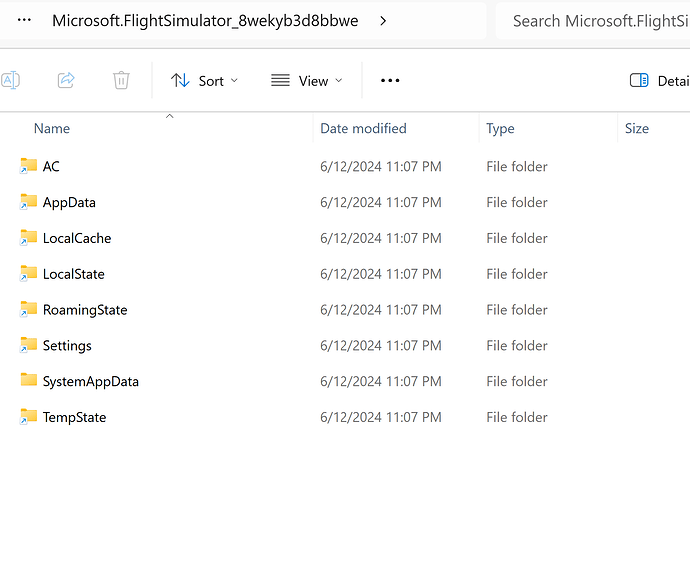
Task: Click the date modified of Settings row
Action: tap(381, 345)
